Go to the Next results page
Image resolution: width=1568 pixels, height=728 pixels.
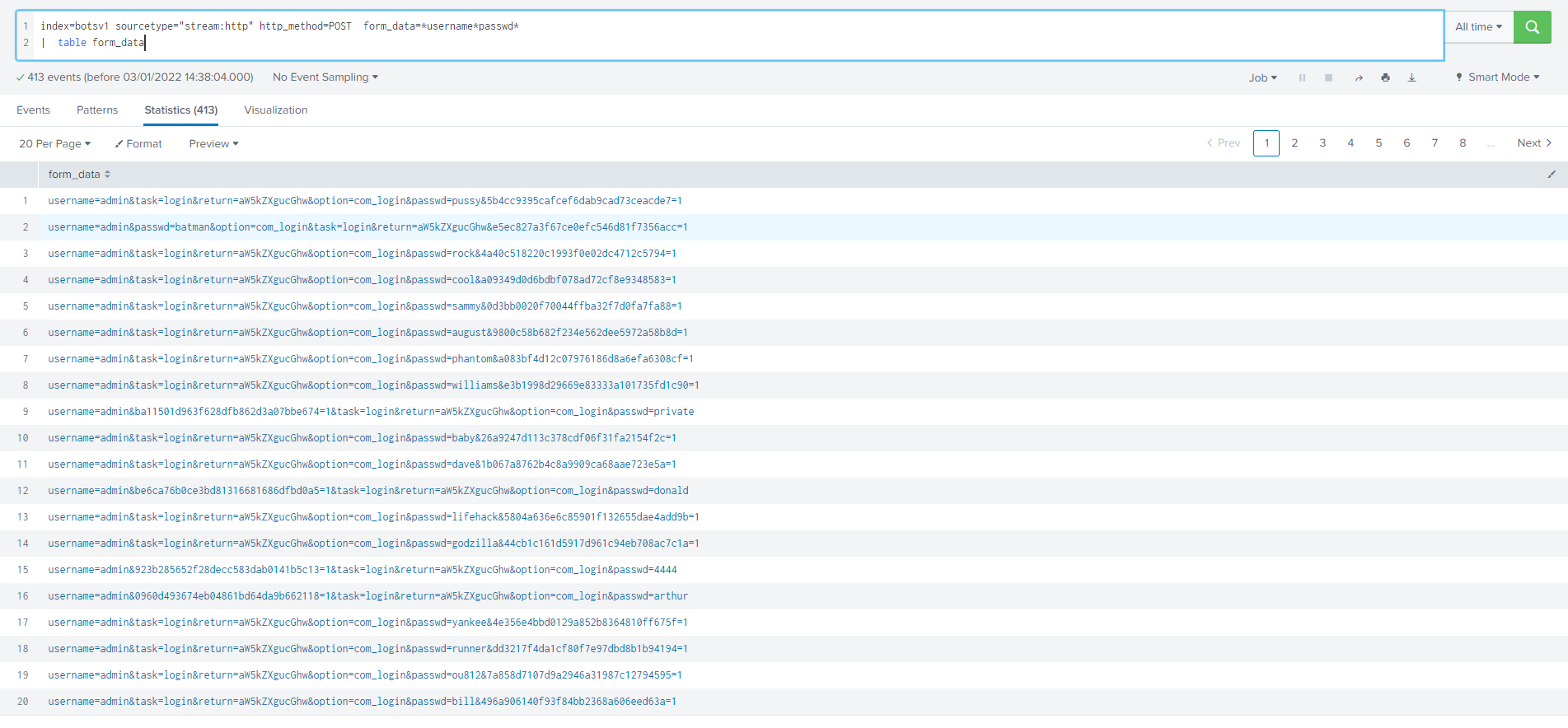(1533, 143)
